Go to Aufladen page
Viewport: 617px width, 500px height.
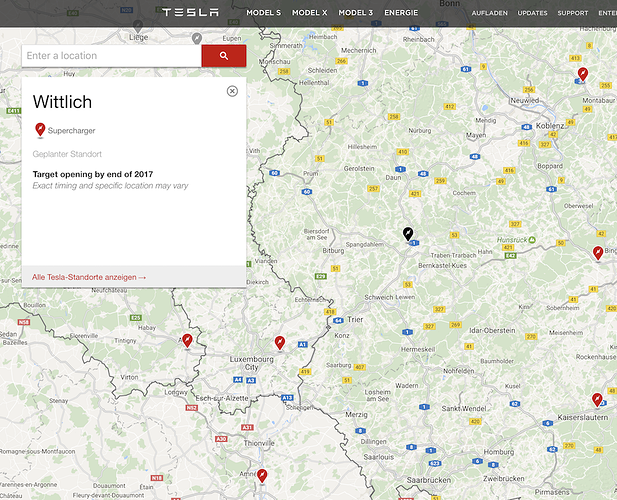pos(490,13)
